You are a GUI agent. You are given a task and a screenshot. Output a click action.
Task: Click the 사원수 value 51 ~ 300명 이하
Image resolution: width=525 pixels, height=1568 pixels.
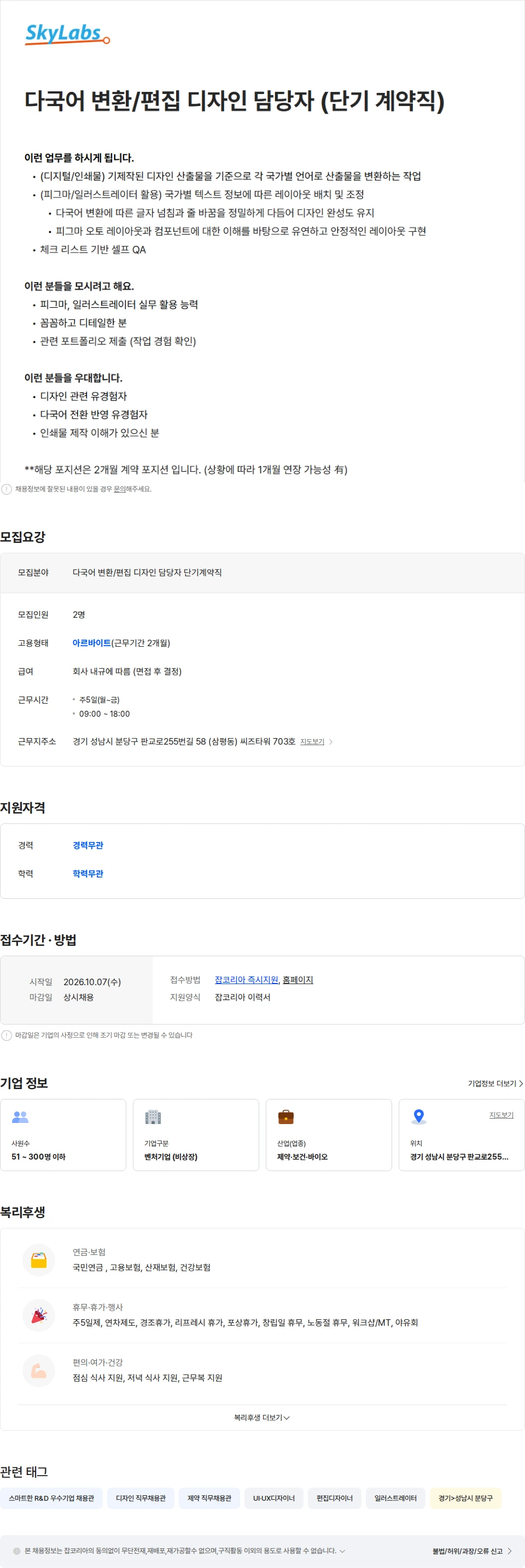click(38, 1156)
